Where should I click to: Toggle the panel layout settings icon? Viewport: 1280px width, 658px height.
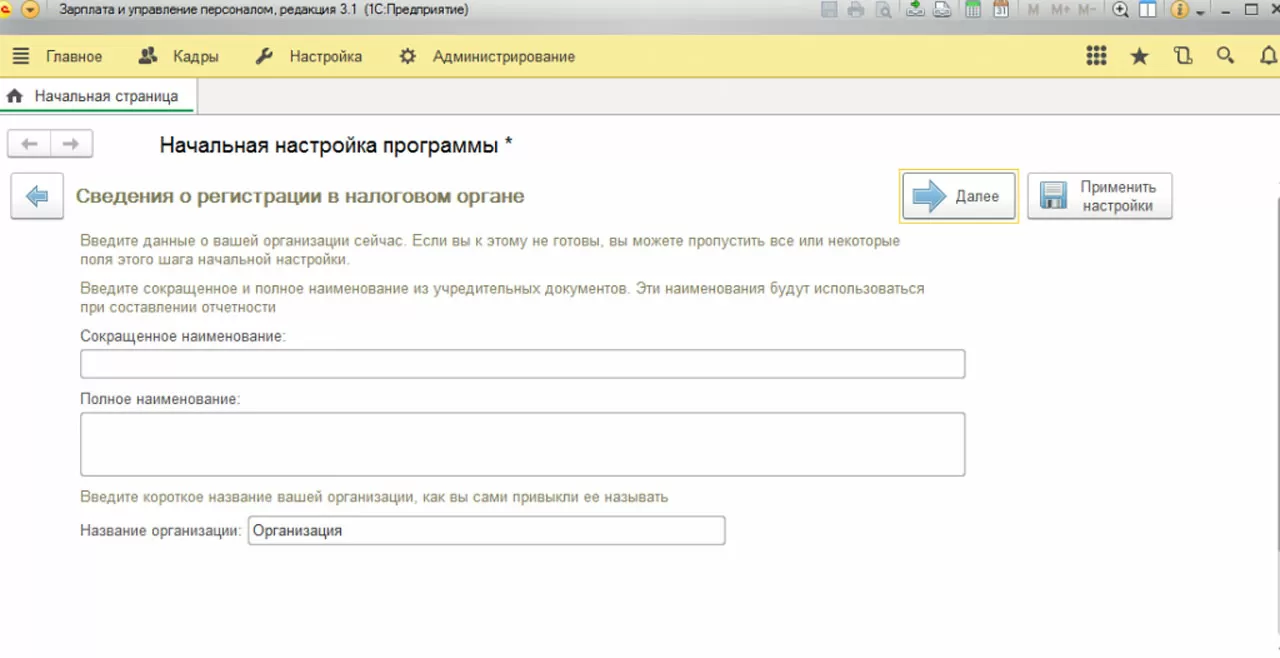(x=1148, y=10)
